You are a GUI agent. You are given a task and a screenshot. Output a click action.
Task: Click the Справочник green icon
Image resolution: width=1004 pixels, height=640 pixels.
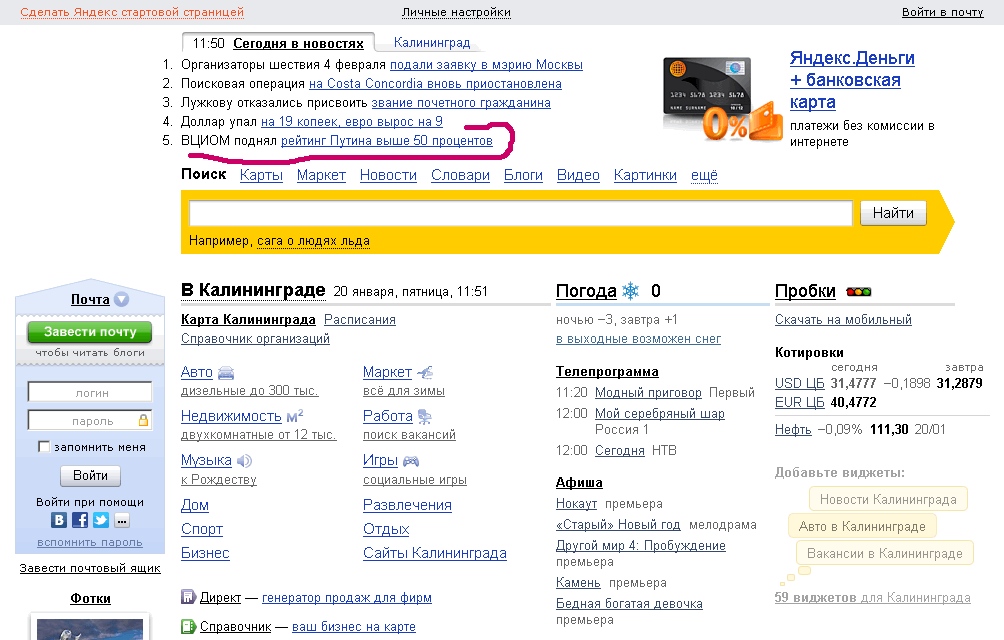[x=188, y=627]
